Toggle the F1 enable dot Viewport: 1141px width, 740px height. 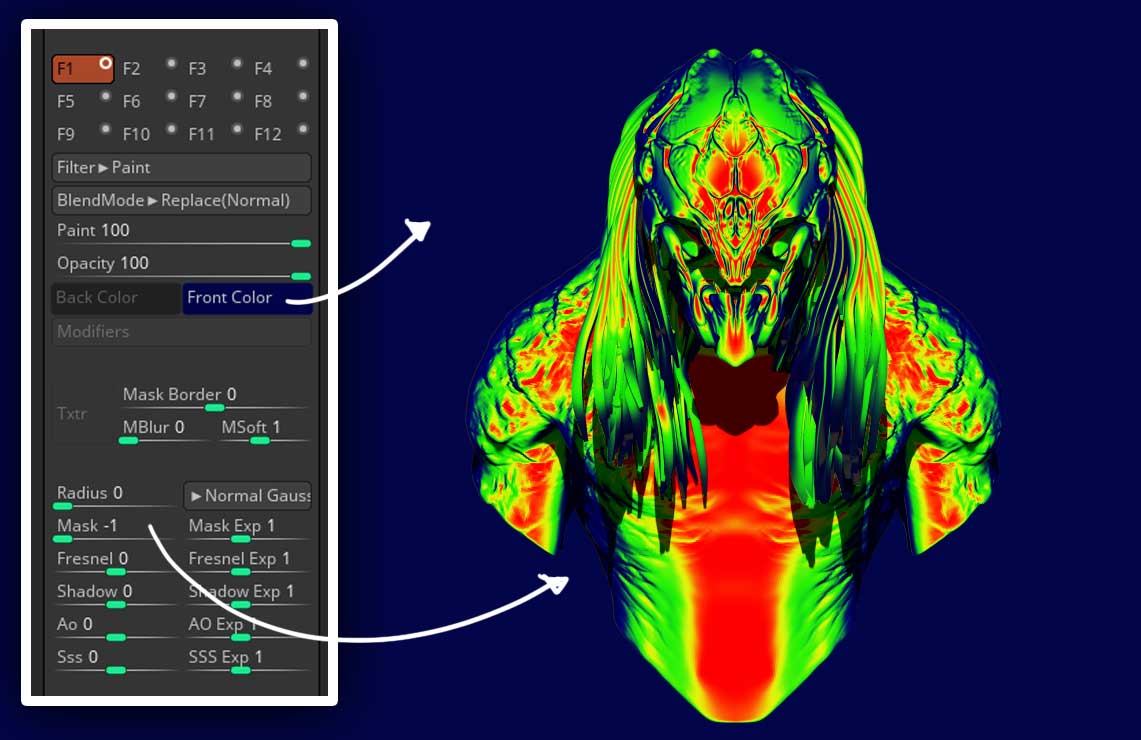pos(106,63)
